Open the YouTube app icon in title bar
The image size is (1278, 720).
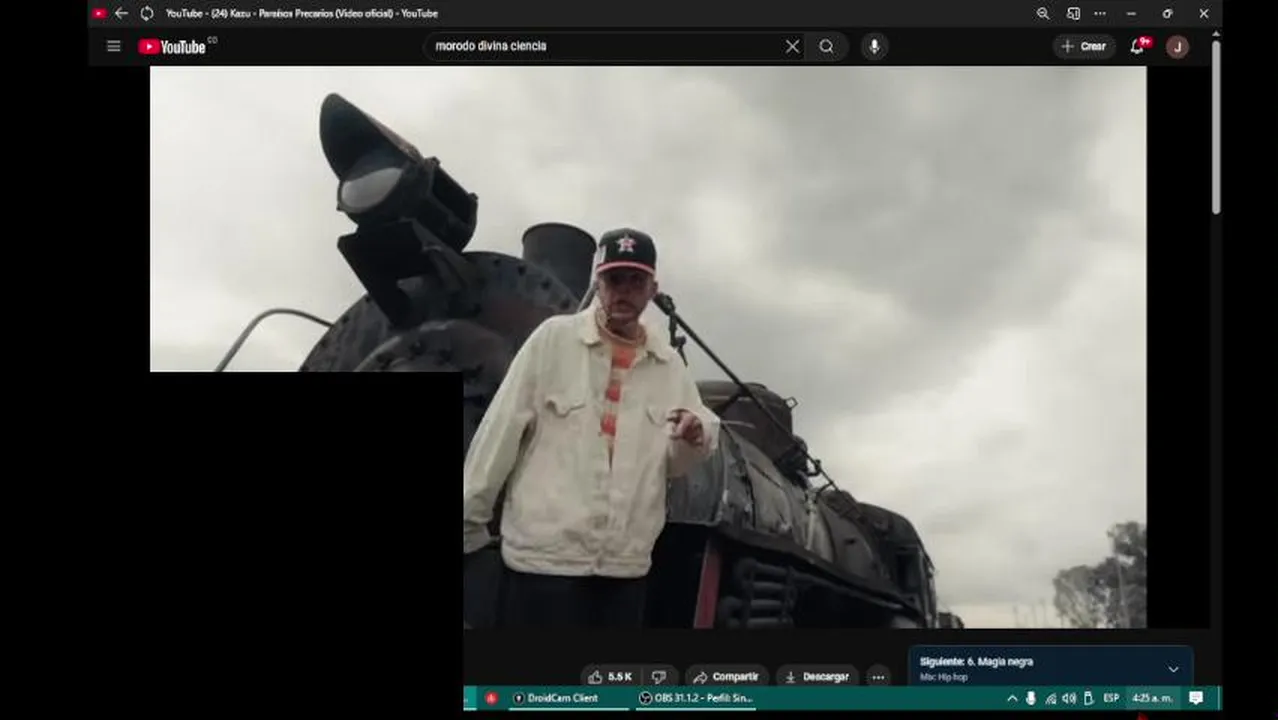tap(99, 14)
